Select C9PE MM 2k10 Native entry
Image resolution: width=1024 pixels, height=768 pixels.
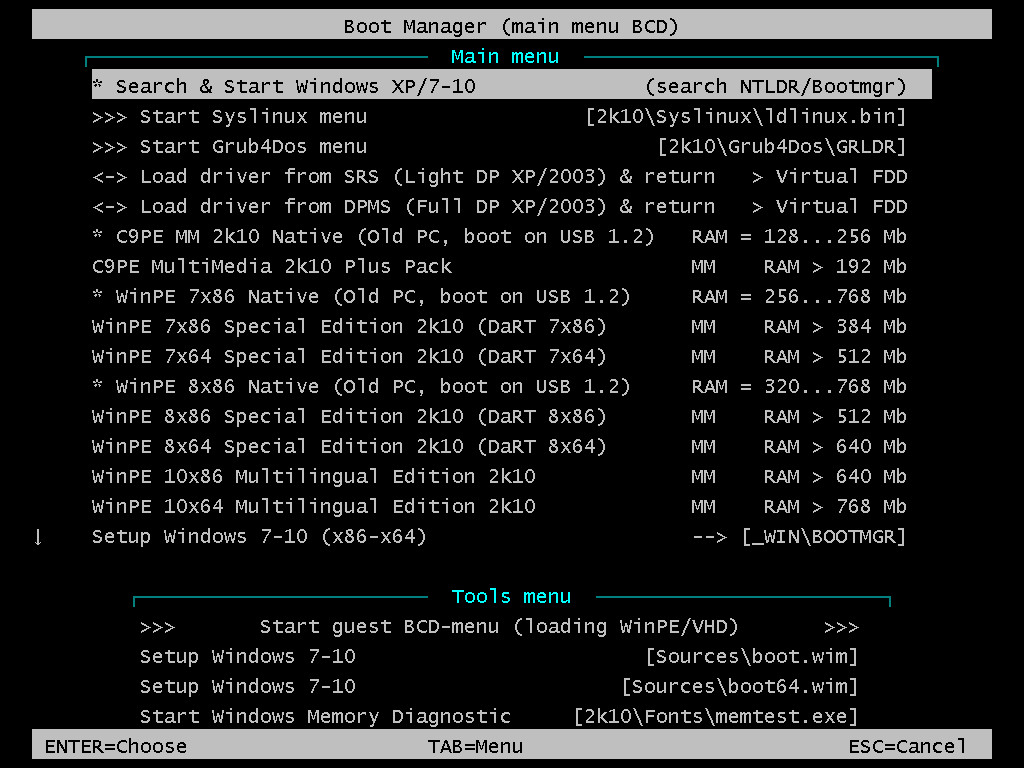498,236
